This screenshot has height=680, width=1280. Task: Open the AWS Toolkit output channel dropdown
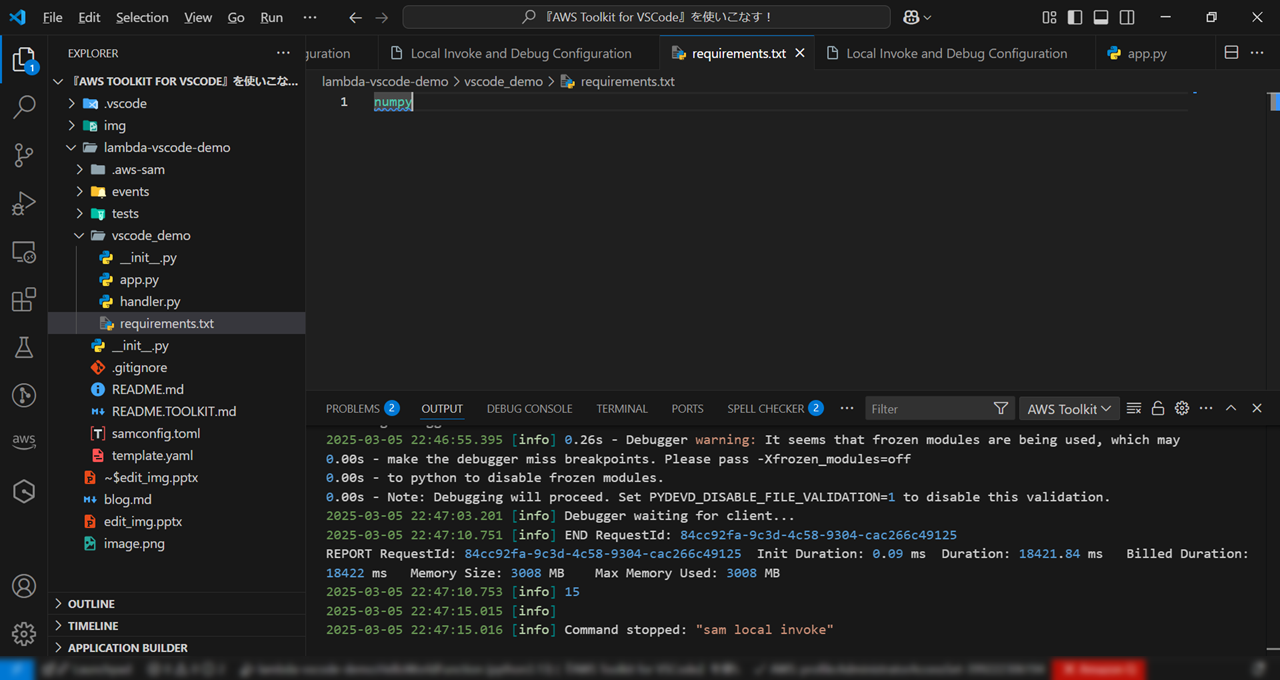(x=1068, y=408)
